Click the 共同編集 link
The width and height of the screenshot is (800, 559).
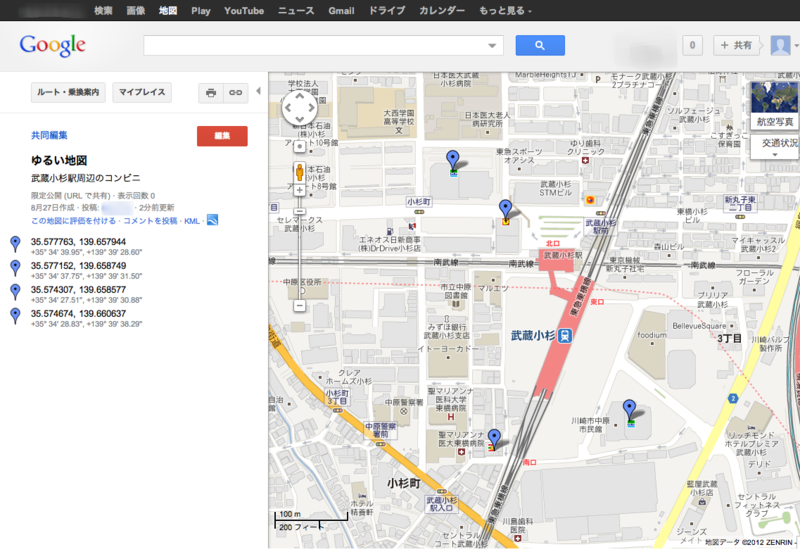click(49, 135)
